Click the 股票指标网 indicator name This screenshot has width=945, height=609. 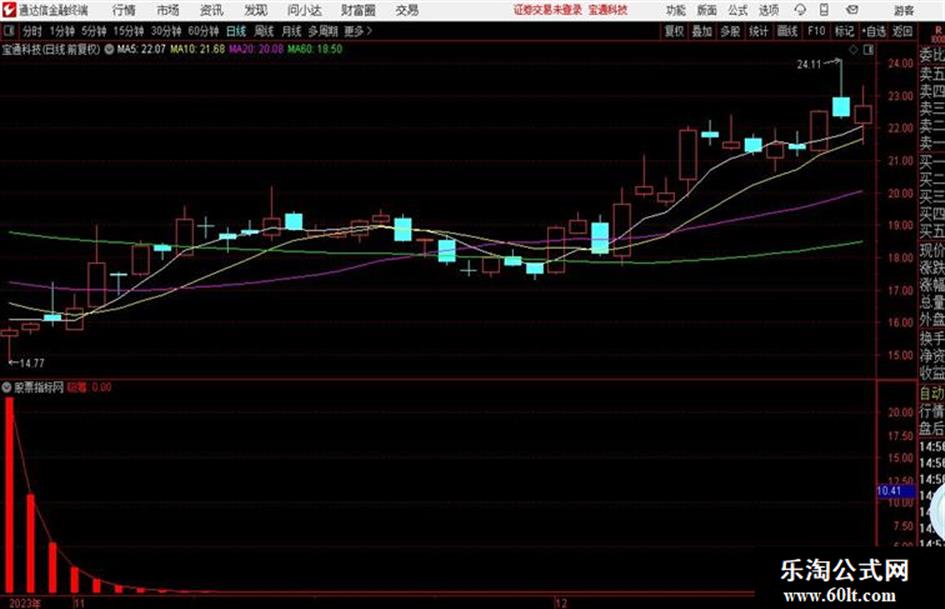(x=39, y=387)
